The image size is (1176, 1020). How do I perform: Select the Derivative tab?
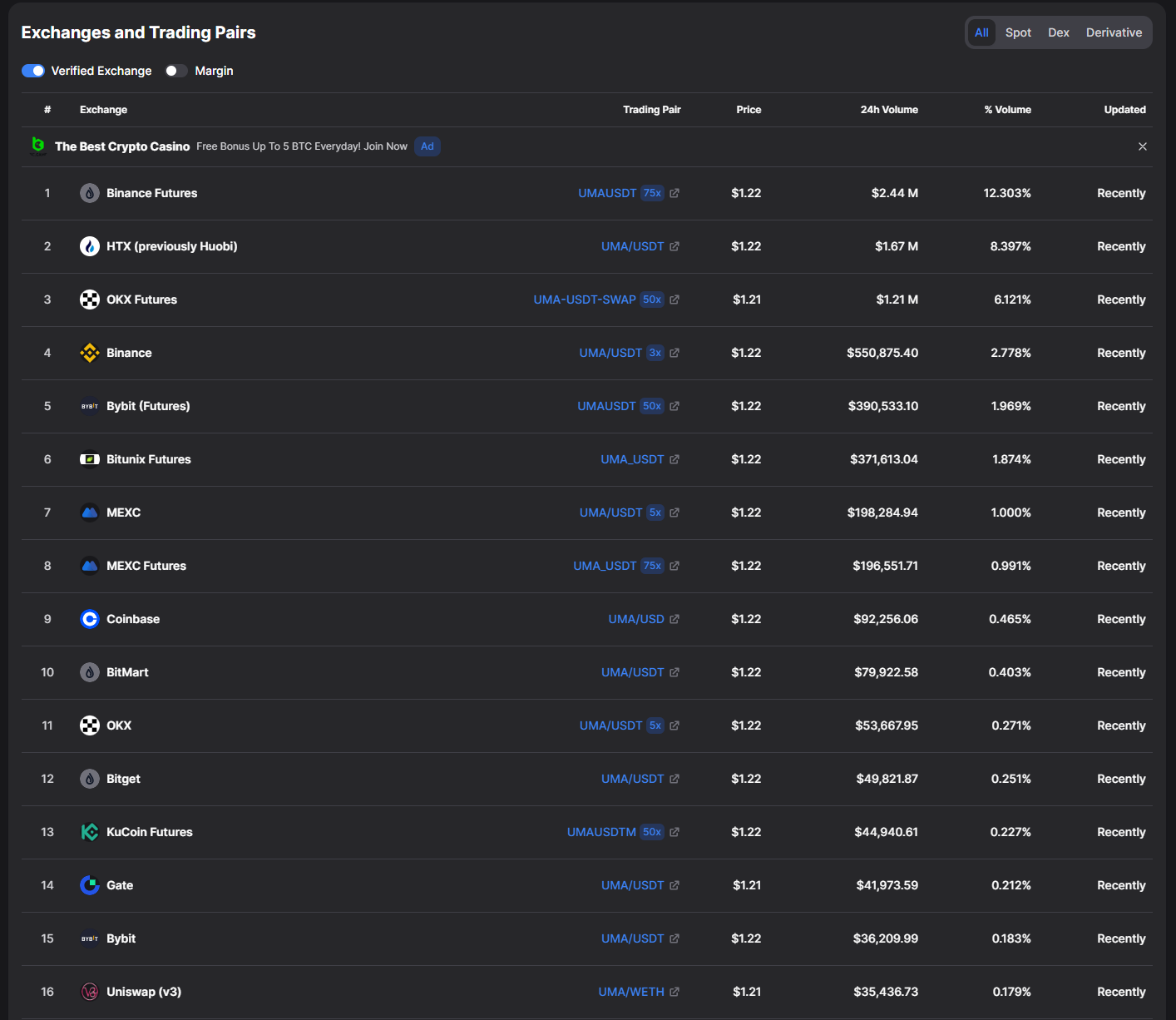(x=1114, y=32)
